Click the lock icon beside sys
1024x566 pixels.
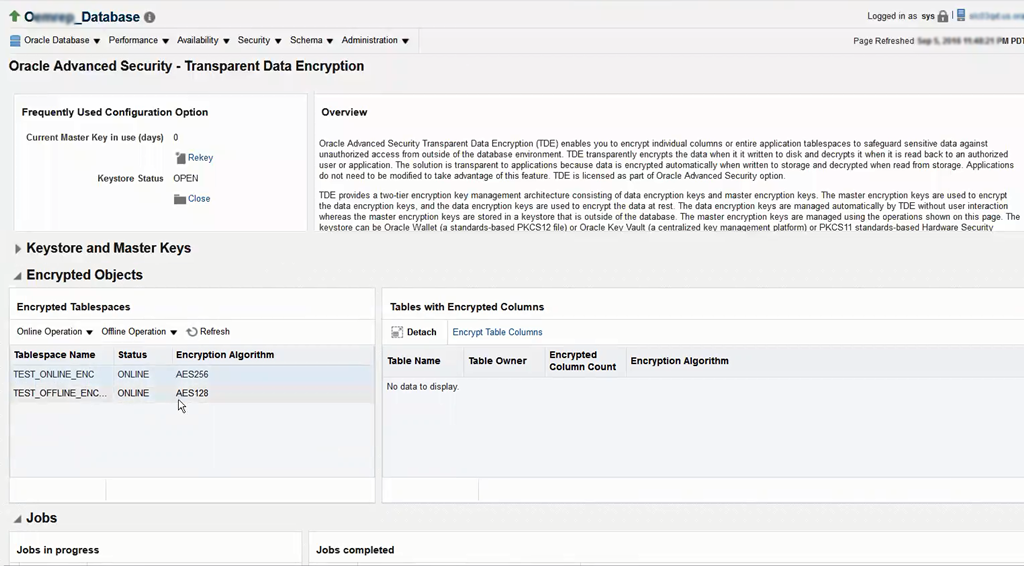pos(942,16)
